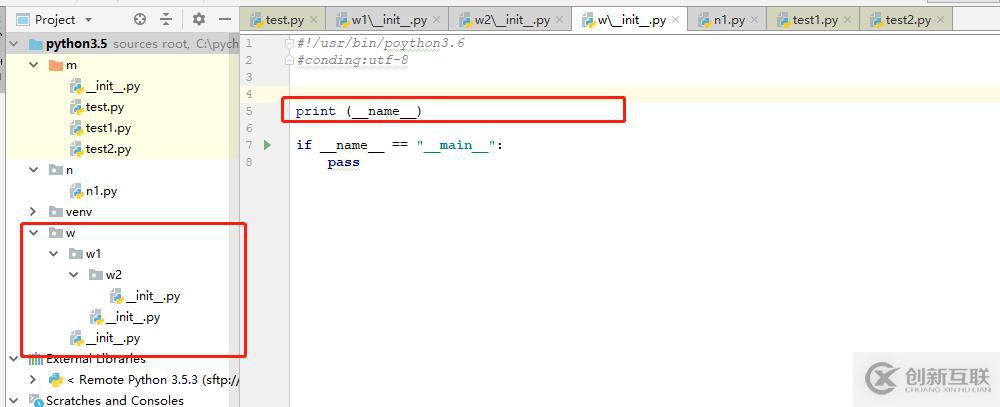This screenshot has height=407, width=1000.
Task: Select the n folder in tree
Action: click(x=69, y=170)
